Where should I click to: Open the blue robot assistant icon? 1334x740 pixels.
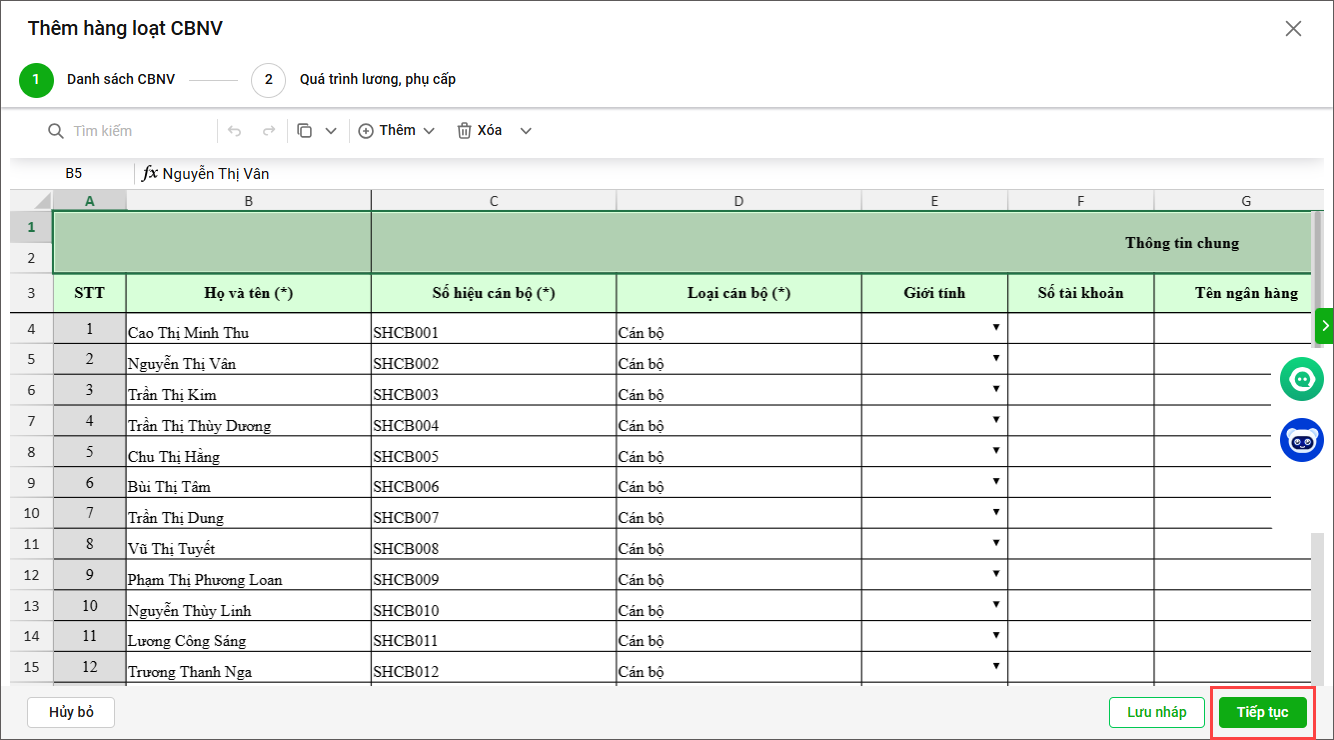(1301, 440)
